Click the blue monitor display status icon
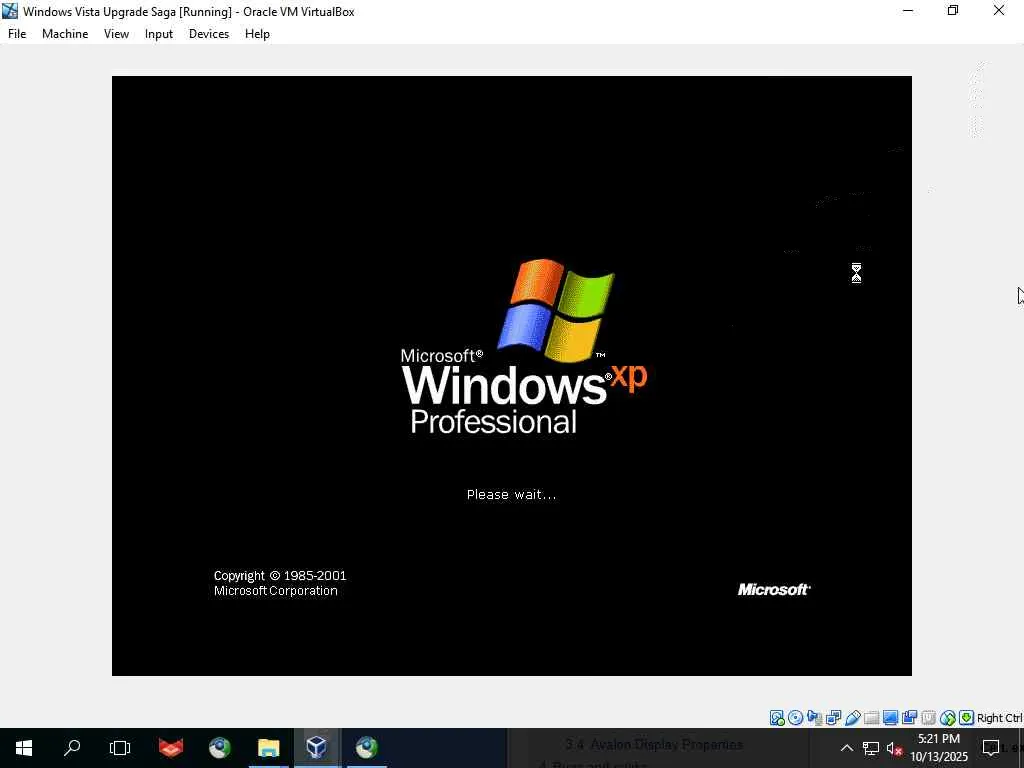The image size is (1024, 768). click(x=890, y=718)
